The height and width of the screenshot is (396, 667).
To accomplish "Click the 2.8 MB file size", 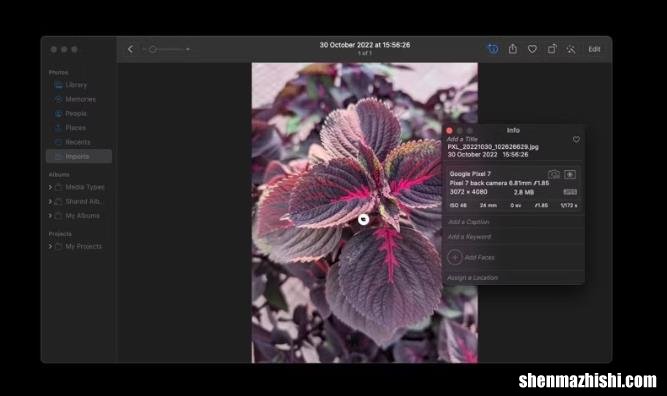I will [524, 192].
